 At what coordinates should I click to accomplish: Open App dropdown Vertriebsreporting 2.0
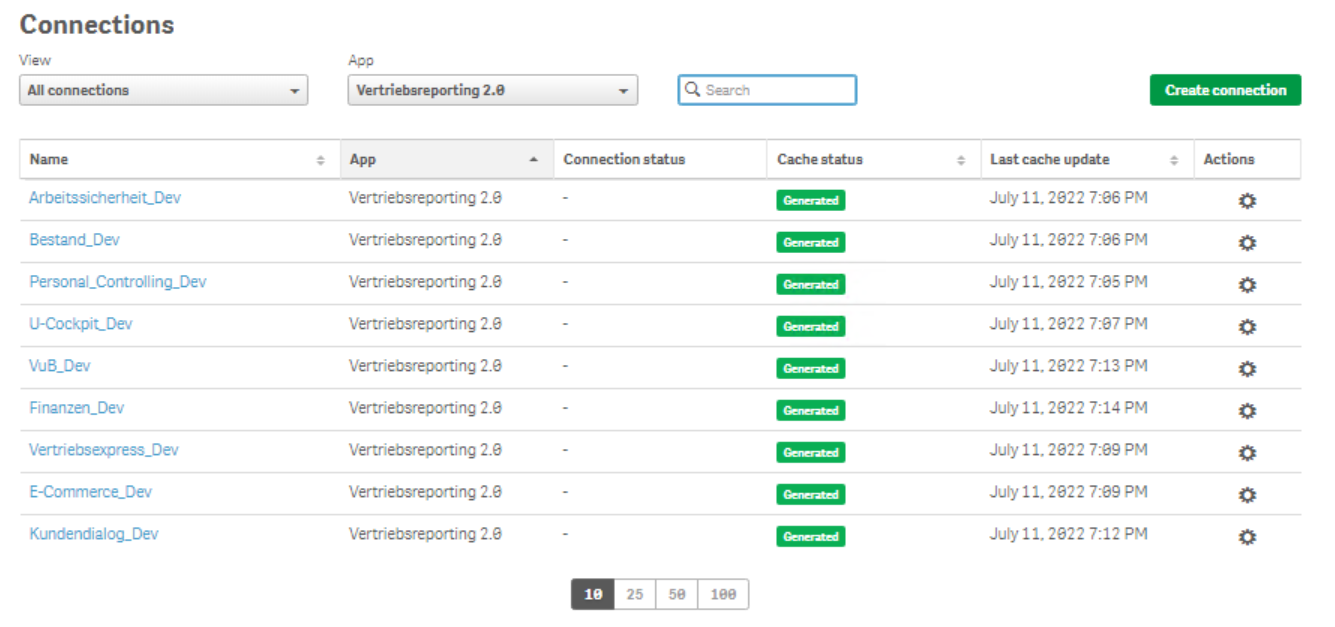(493, 90)
